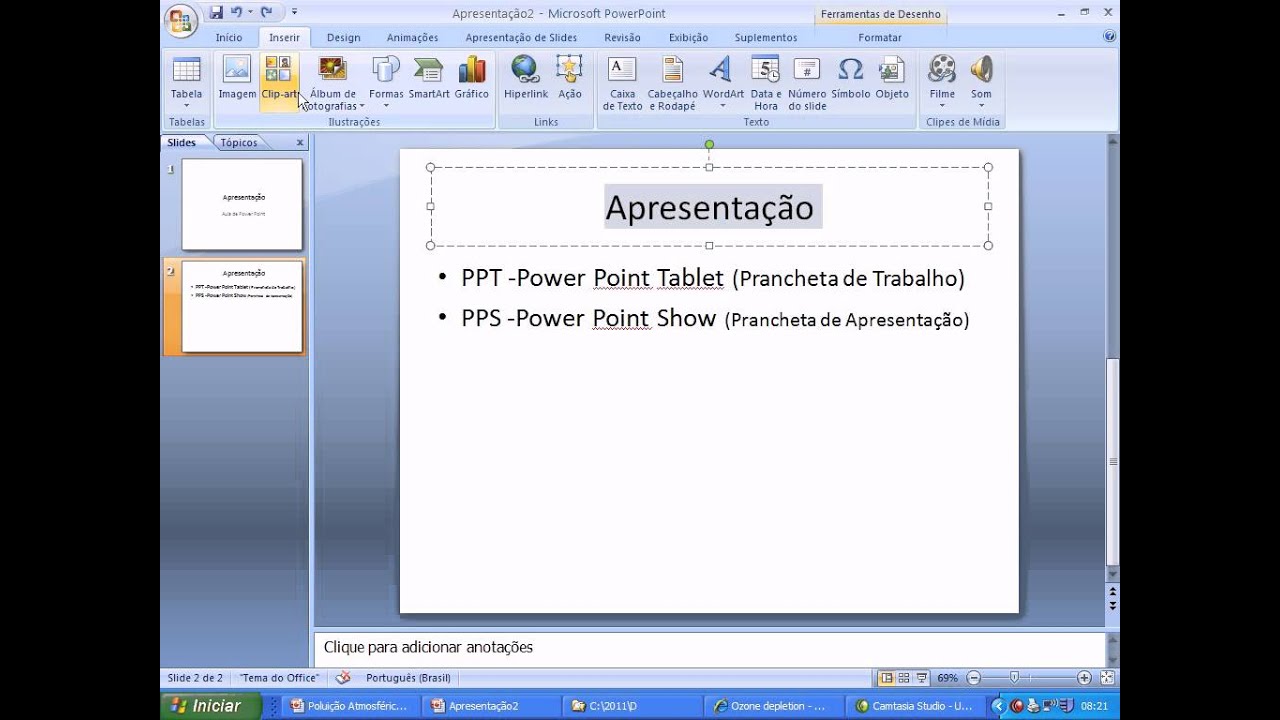This screenshot has width=1280, height=720.
Task: Click the 69% zoom level
Action: (947, 678)
